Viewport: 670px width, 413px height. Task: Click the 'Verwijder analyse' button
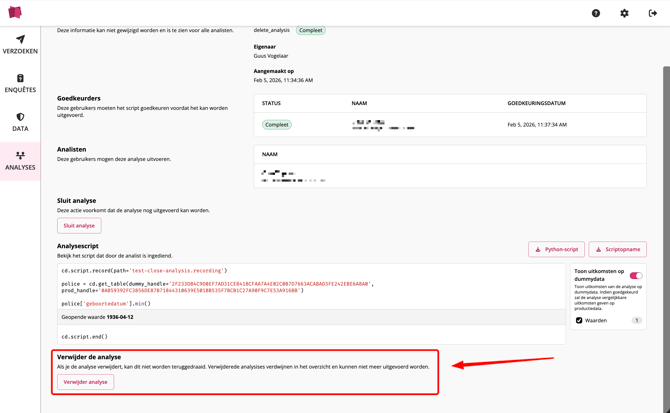[86, 382]
